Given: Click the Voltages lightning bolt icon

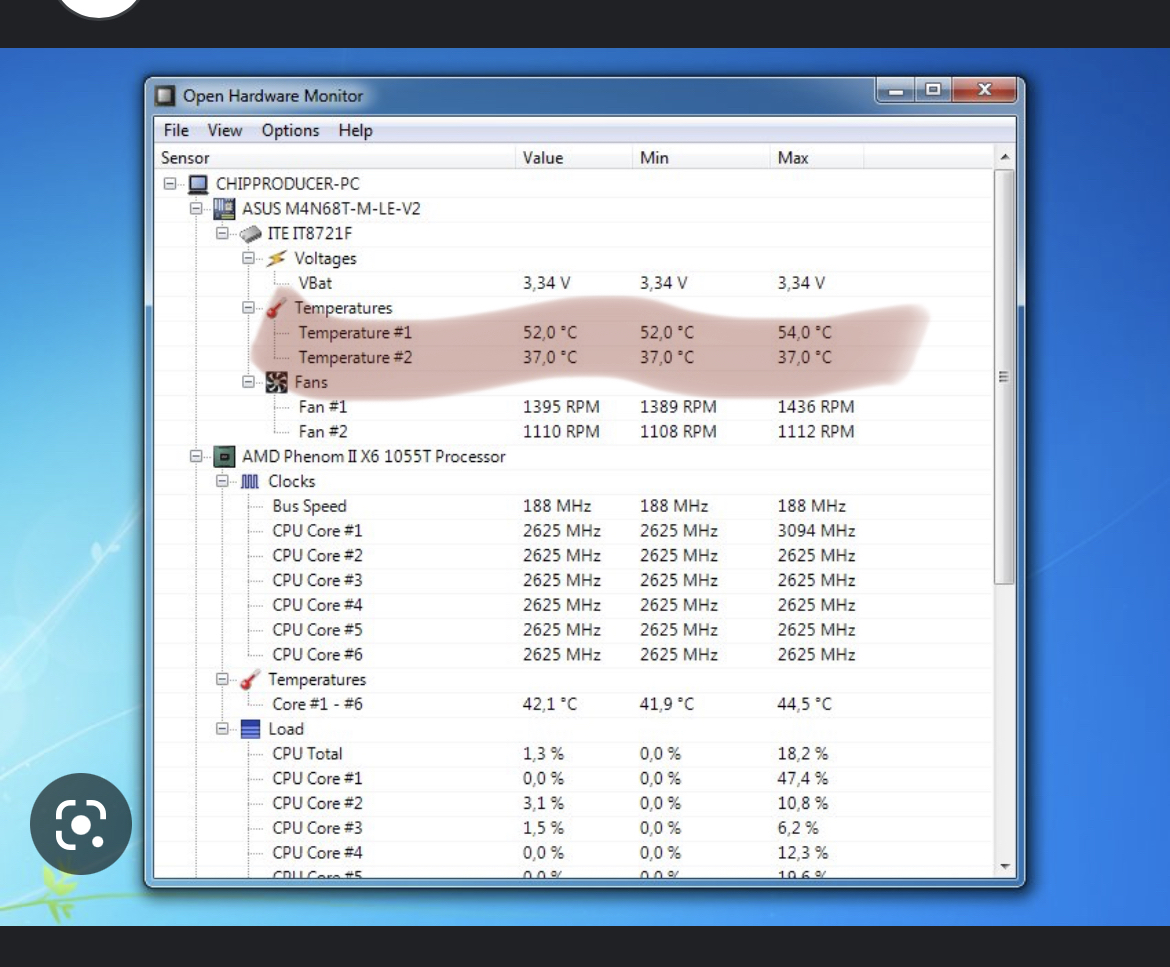Looking at the screenshot, I should click(x=277, y=258).
